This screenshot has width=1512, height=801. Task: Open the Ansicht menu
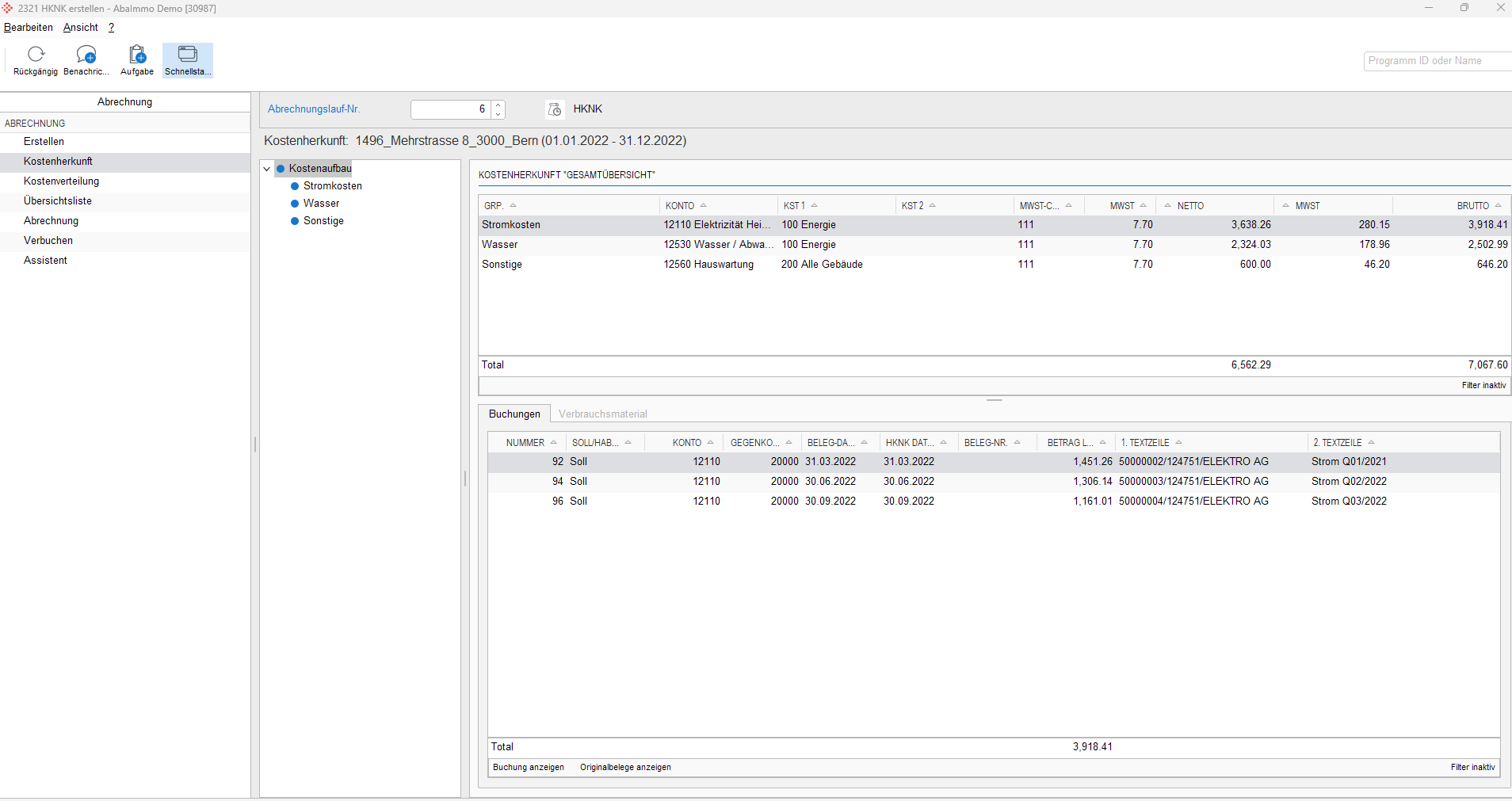point(81,28)
